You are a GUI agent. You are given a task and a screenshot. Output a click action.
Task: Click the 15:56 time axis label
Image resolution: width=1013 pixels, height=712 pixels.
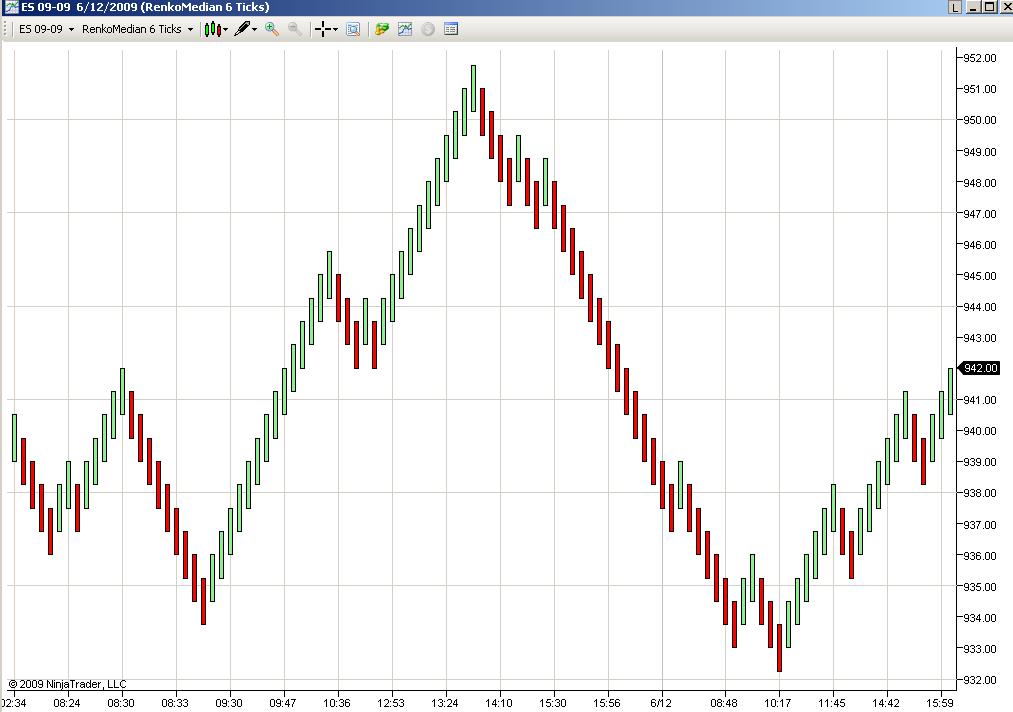point(607,703)
